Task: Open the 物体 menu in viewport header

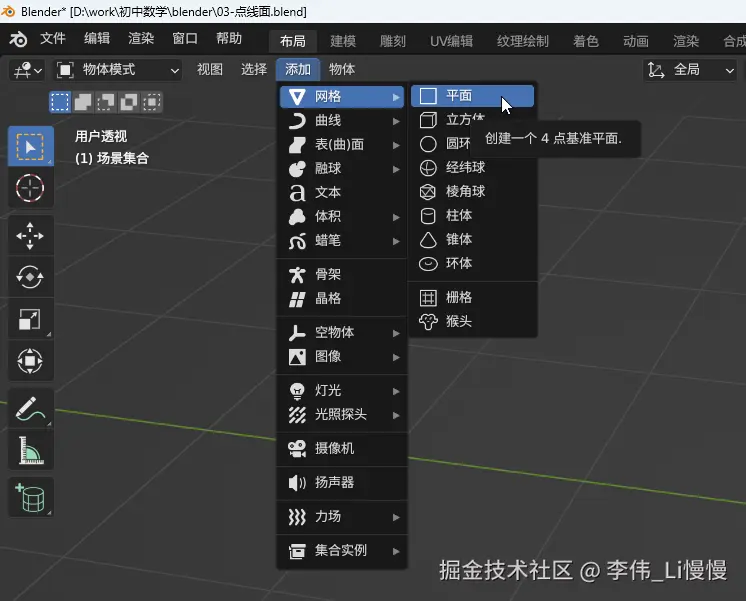Action: click(x=342, y=69)
